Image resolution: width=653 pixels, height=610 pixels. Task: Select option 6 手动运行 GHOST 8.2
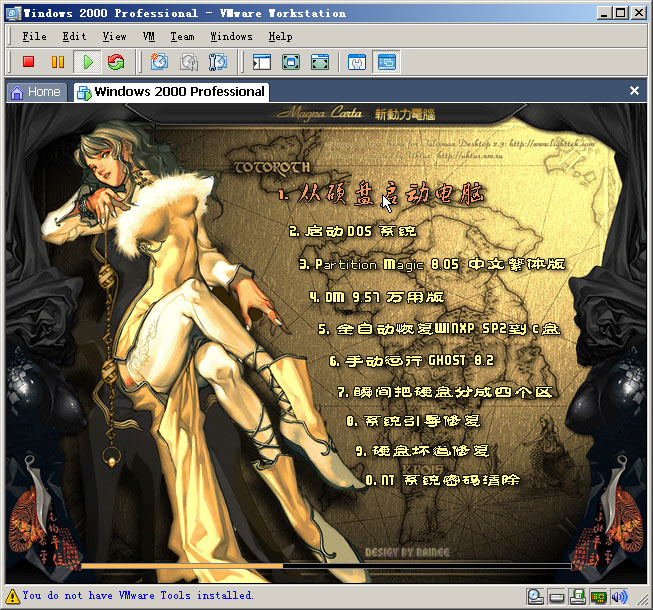(411, 360)
